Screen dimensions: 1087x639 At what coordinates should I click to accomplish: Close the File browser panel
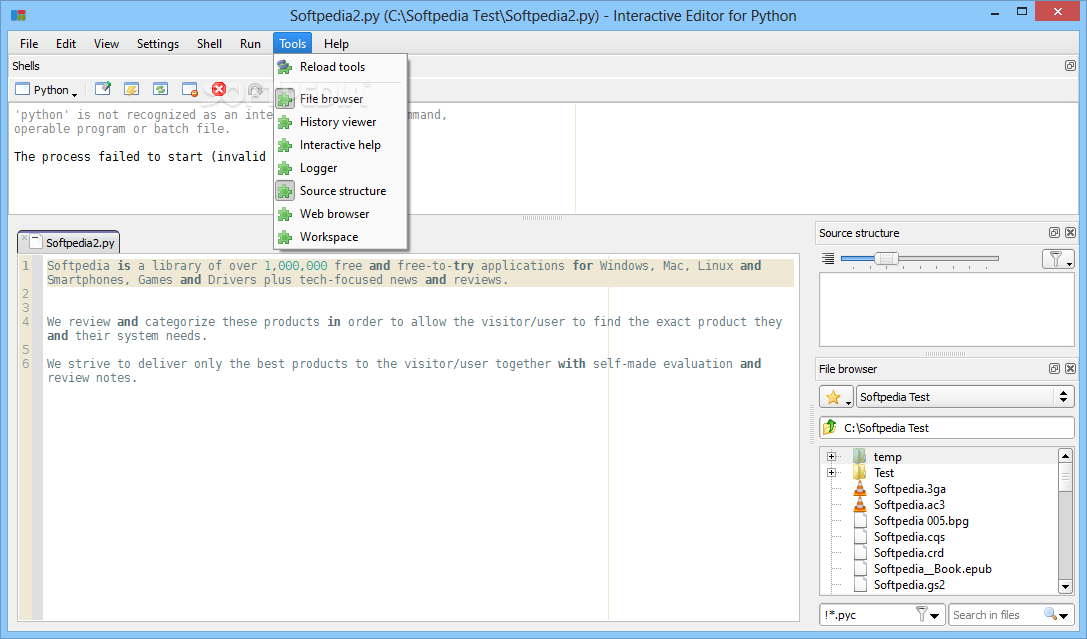(1070, 369)
